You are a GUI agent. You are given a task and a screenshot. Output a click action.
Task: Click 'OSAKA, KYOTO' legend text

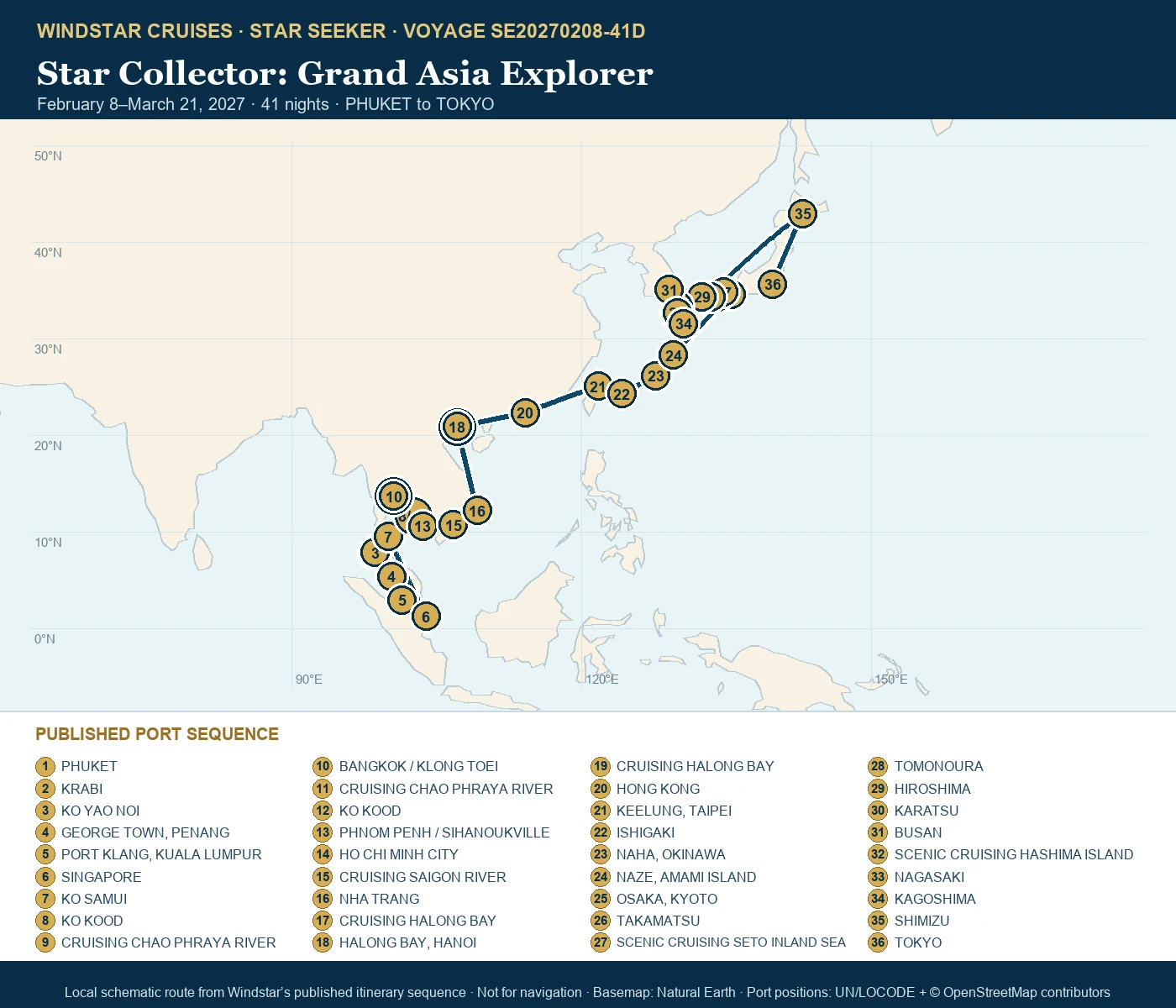point(667,899)
